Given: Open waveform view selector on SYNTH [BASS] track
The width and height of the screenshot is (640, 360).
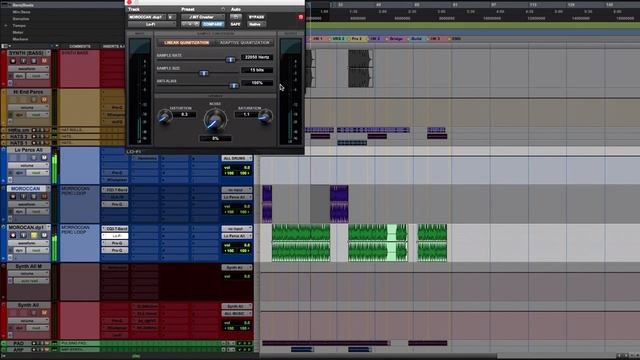Looking at the screenshot, I should (29, 69).
